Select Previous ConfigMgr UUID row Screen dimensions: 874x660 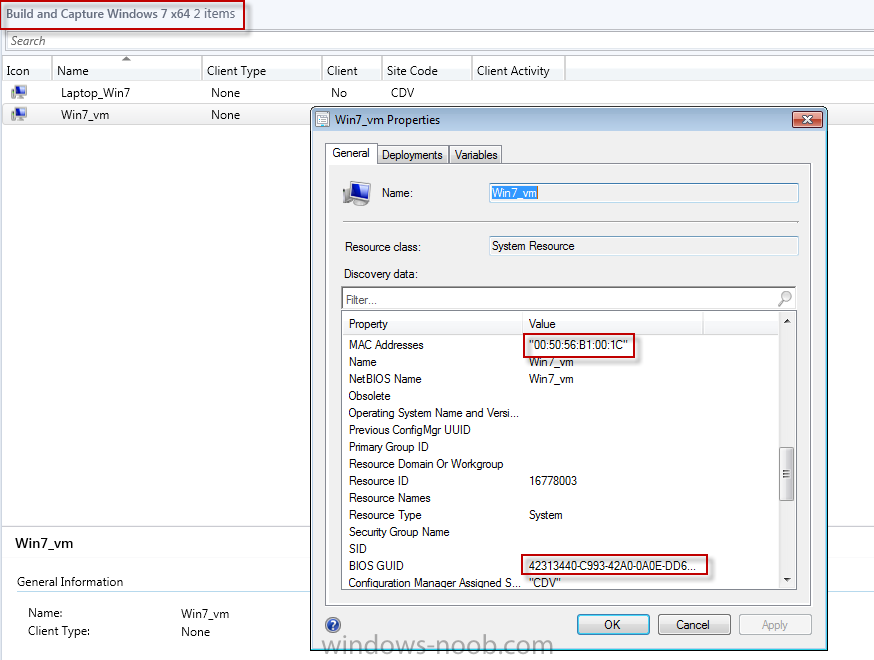pos(560,430)
